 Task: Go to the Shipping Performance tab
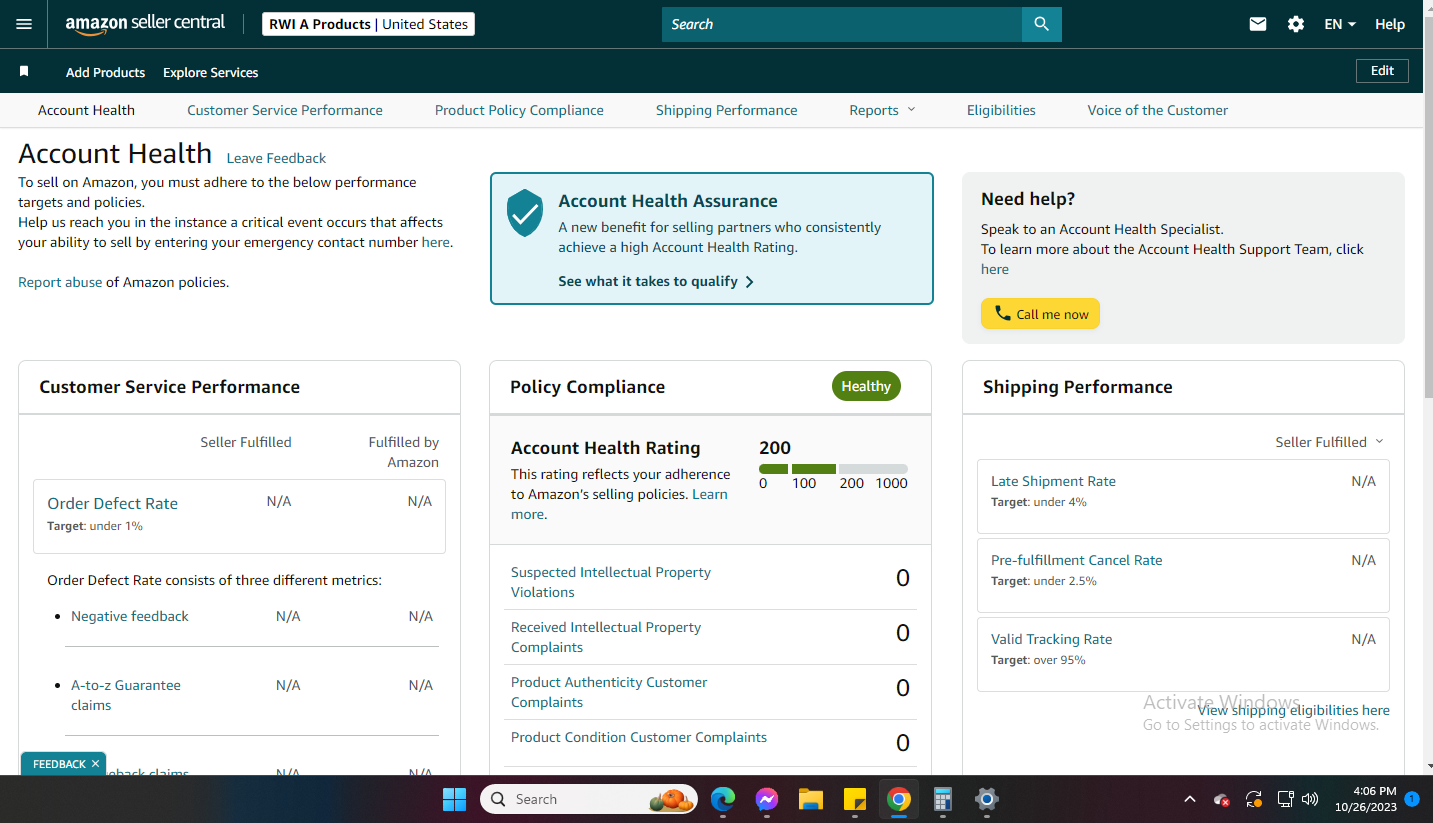click(x=727, y=110)
